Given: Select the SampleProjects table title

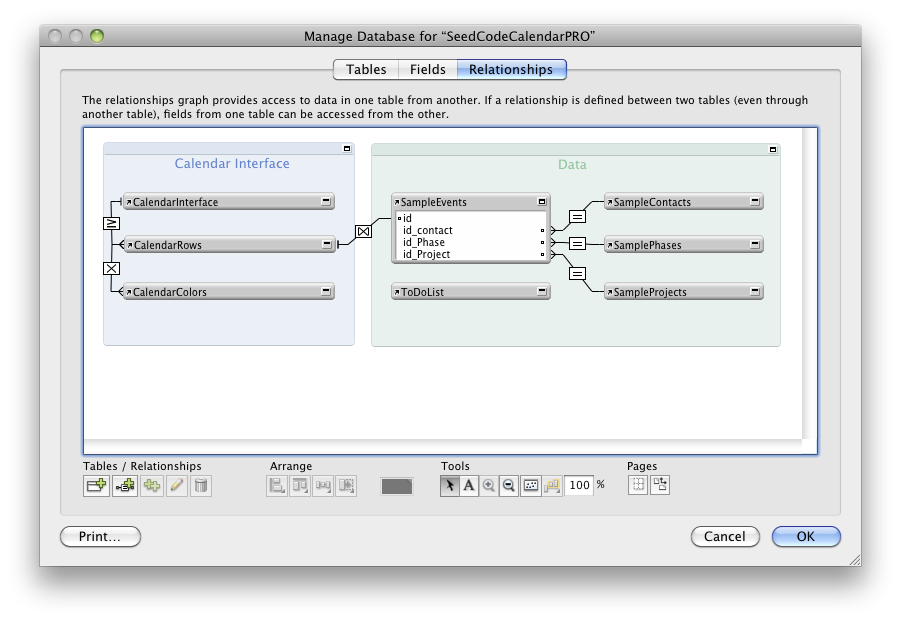Looking at the screenshot, I should (650, 292).
